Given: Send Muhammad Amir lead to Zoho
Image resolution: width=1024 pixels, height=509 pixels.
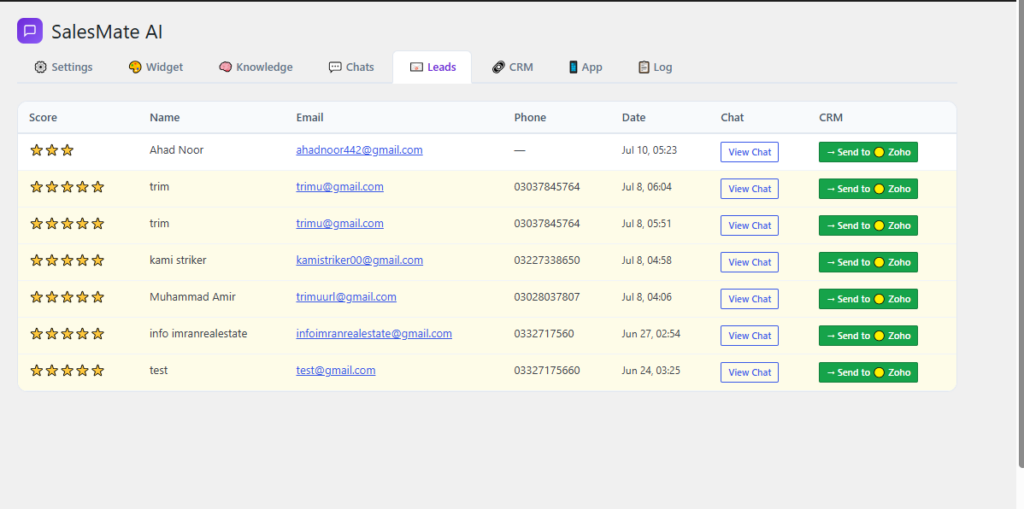Looking at the screenshot, I should coord(869,299).
